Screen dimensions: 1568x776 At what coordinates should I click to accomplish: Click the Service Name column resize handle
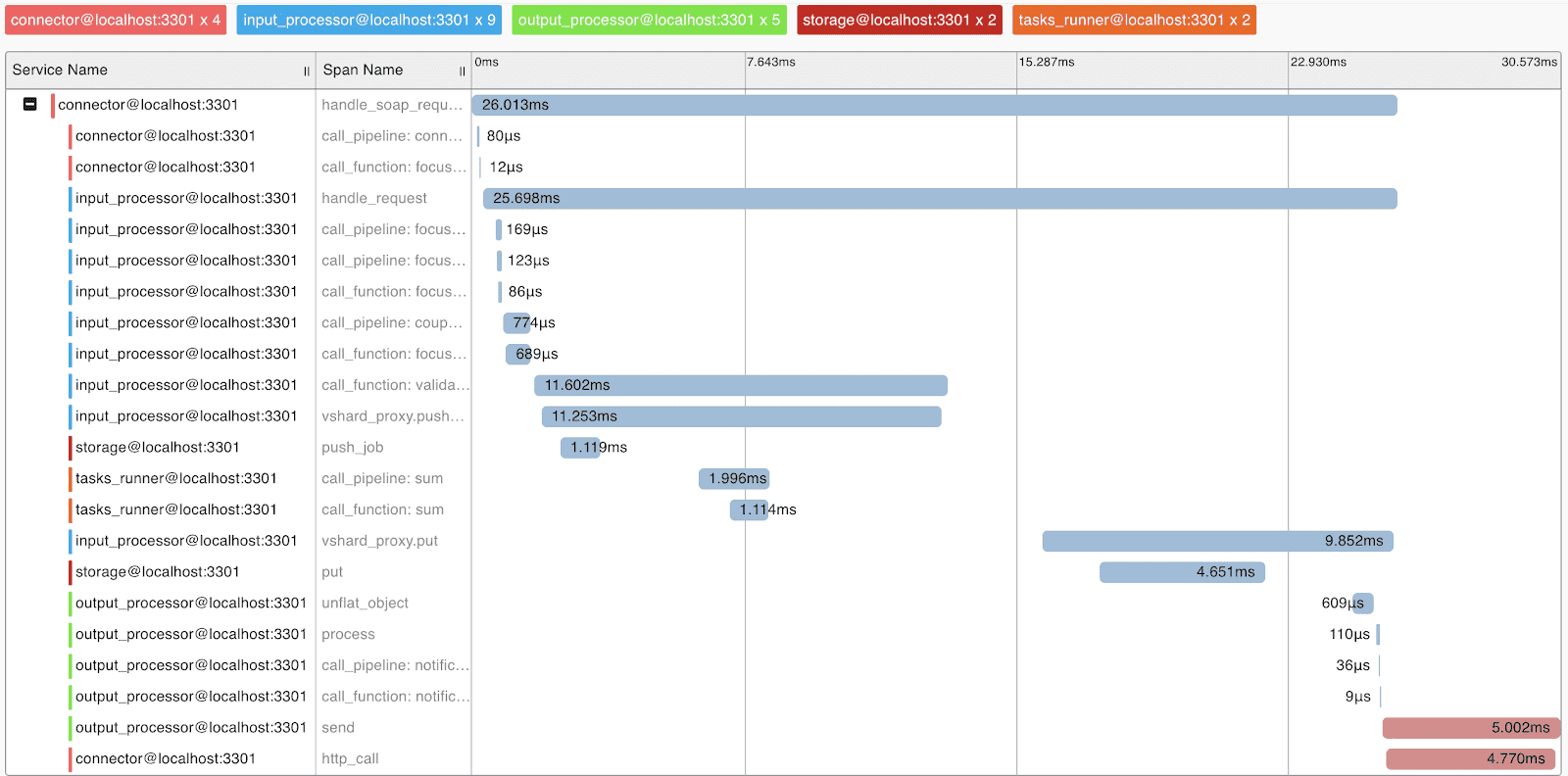tap(306, 71)
